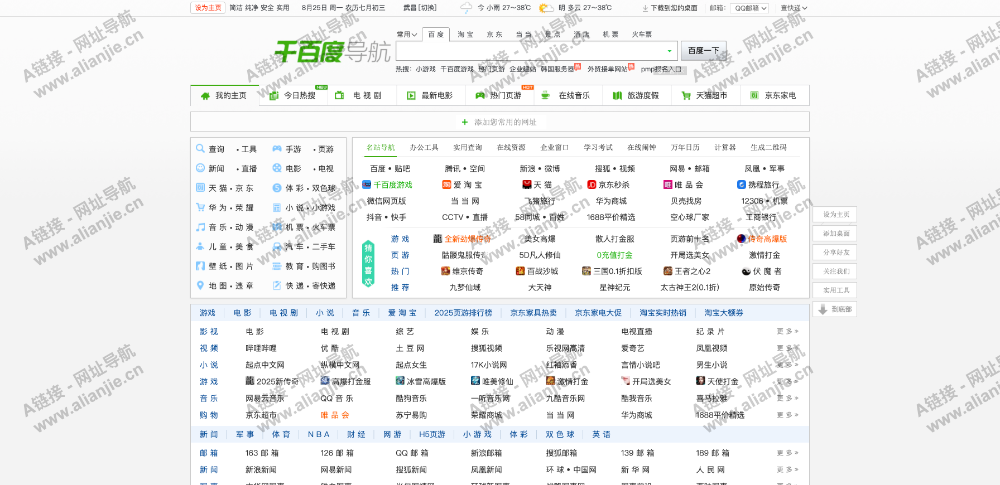This screenshot has height=485, width=1000.
Task: Switch to the 淘宝 search tab
Action: pos(465,34)
